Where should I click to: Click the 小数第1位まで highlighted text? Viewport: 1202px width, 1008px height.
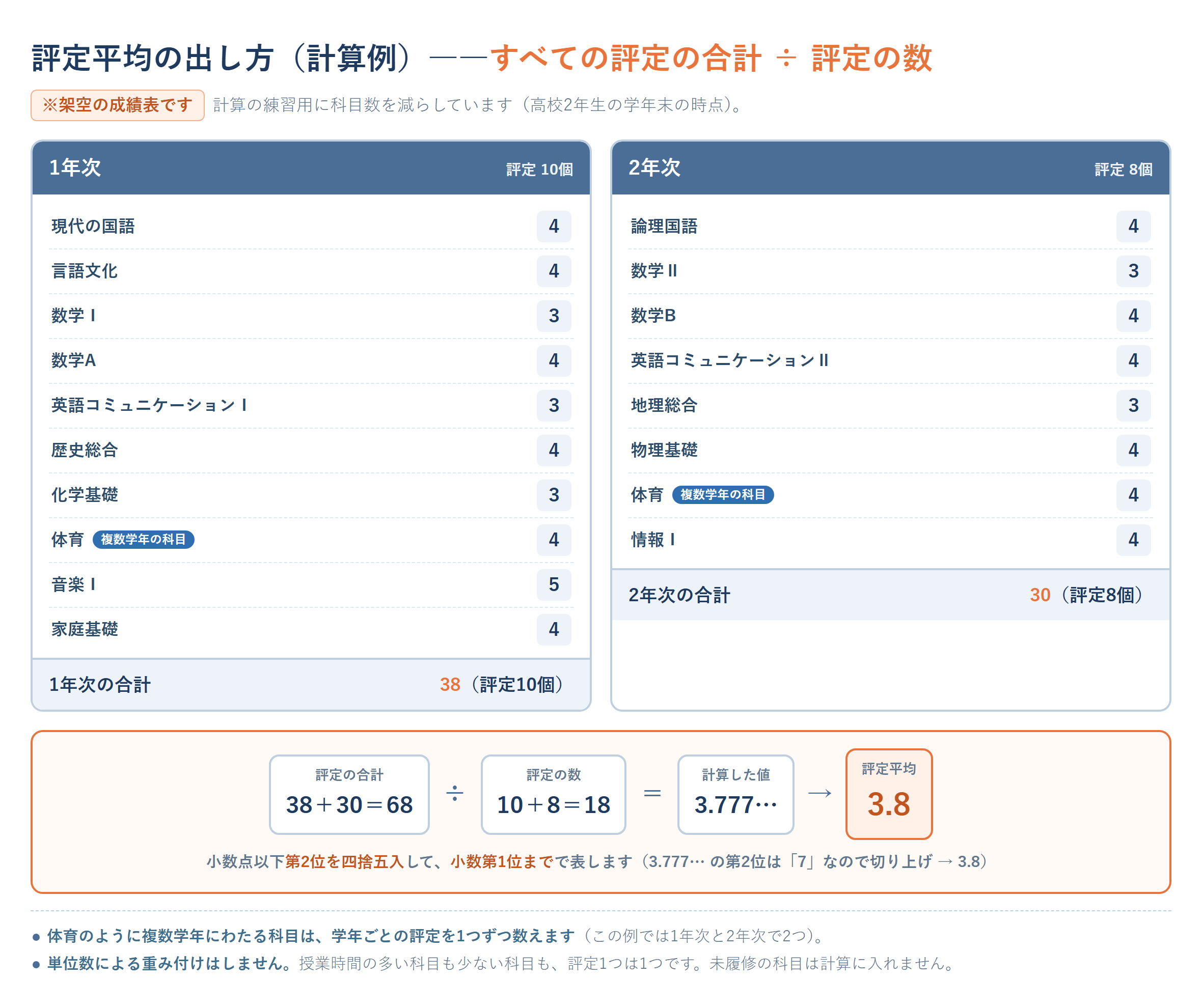click(502, 861)
